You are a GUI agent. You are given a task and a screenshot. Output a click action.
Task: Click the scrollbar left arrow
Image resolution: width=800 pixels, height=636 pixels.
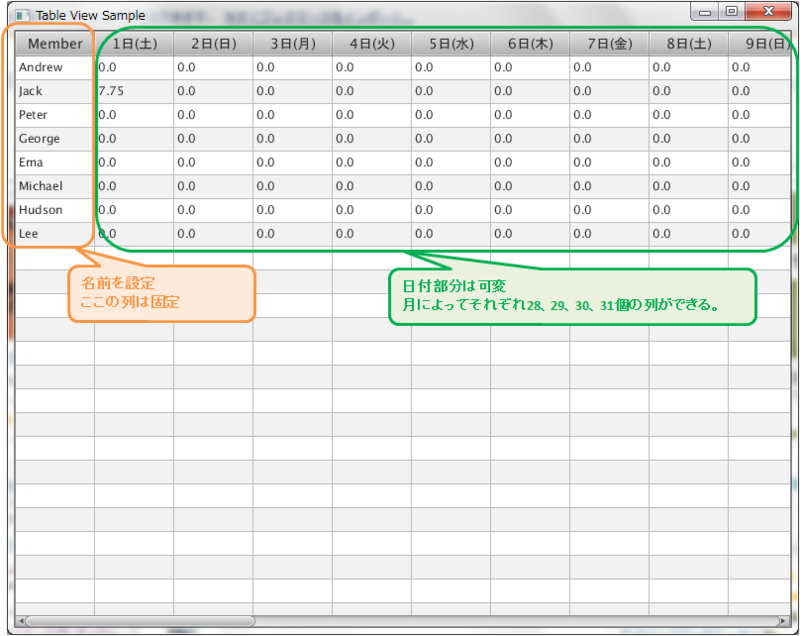coord(21,621)
